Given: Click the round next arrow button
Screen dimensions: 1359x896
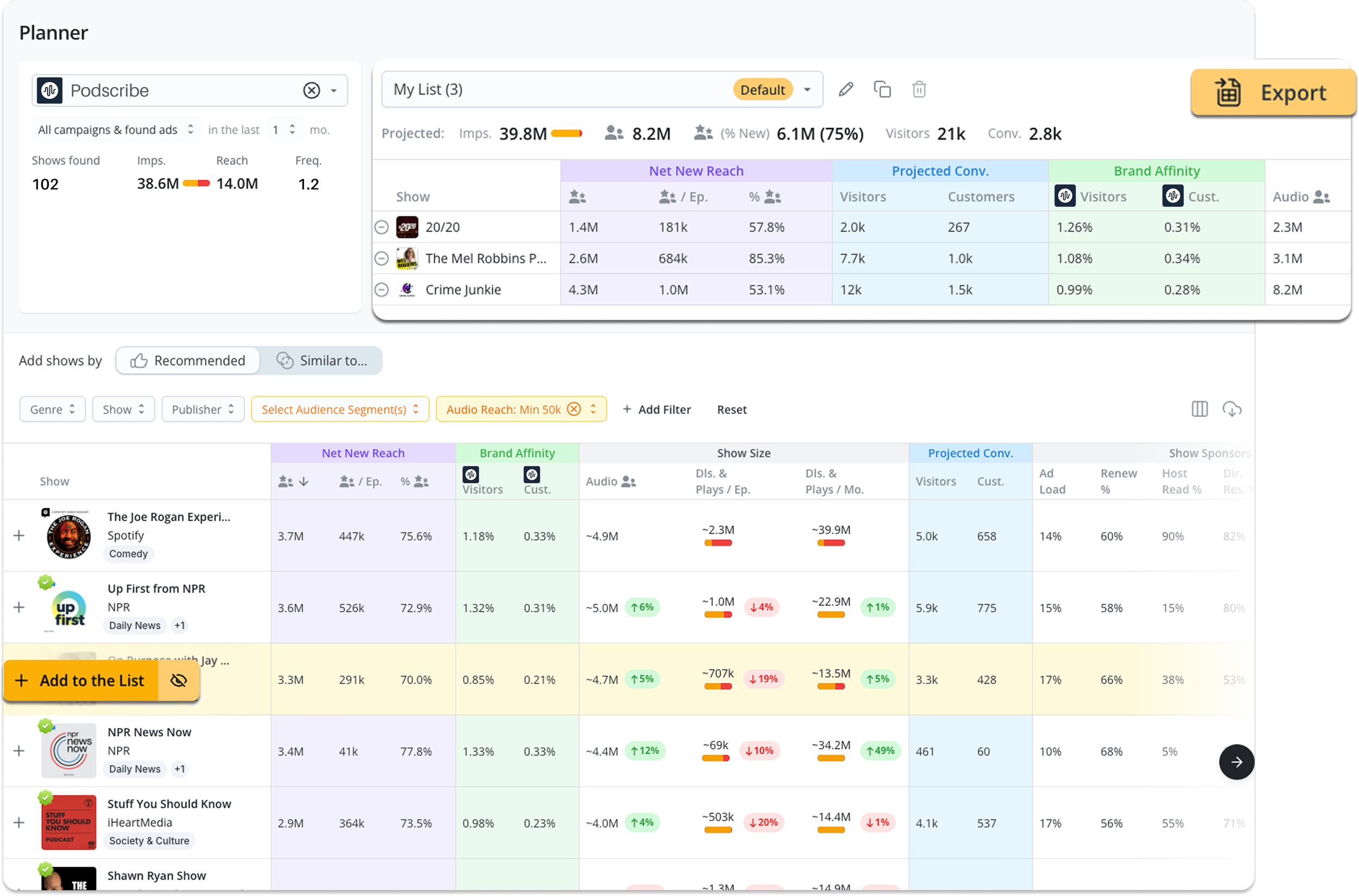Looking at the screenshot, I should pyautogui.click(x=1236, y=762).
